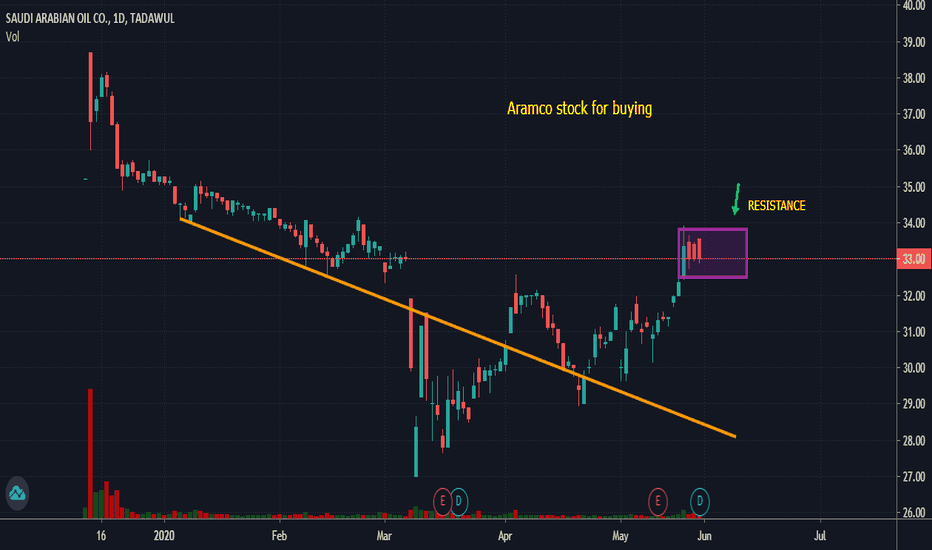This screenshot has width=932, height=550.
Task: Click the 28.00 price axis label
Action: pos(914,441)
